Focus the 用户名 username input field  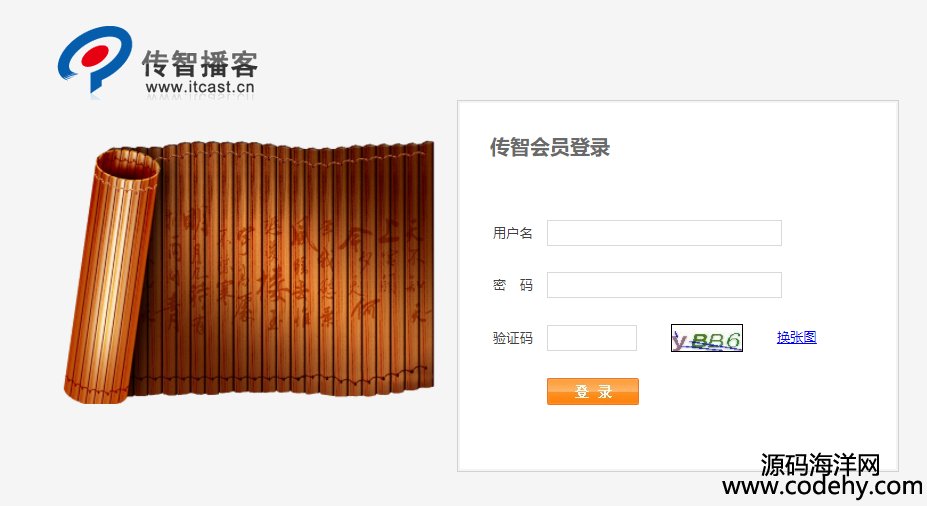click(664, 233)
